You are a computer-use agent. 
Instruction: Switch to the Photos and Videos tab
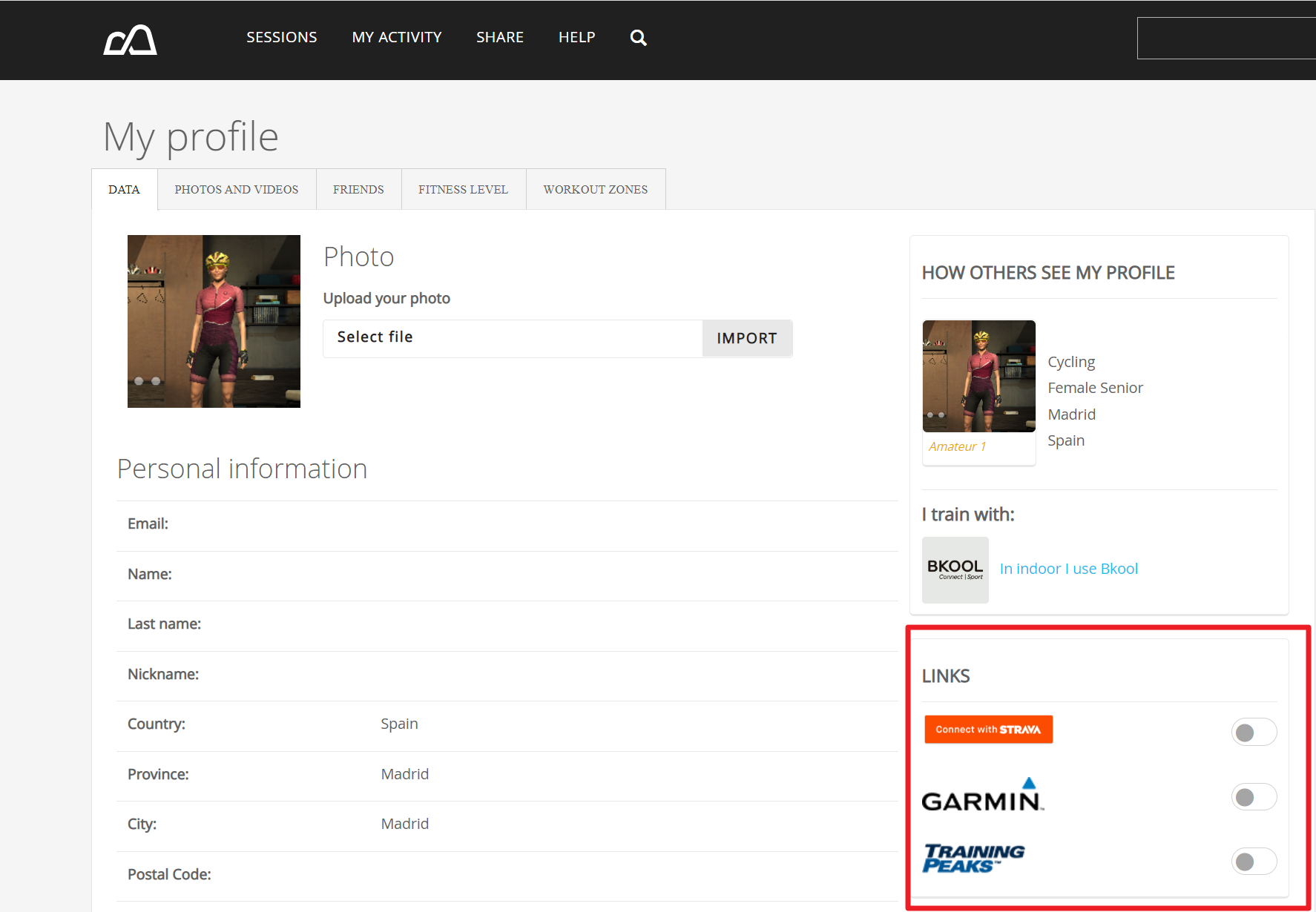tap(237, 190)
